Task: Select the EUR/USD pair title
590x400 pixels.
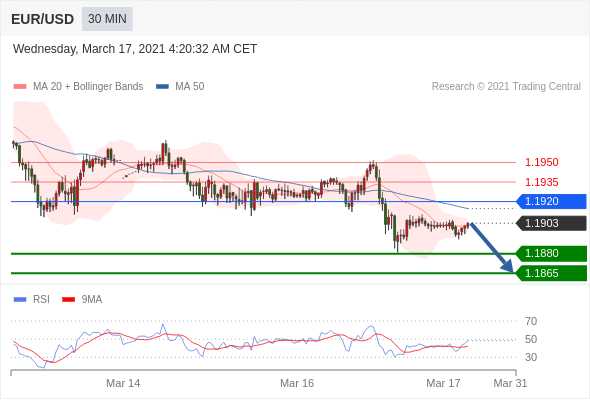Action: tap(43, 19)
